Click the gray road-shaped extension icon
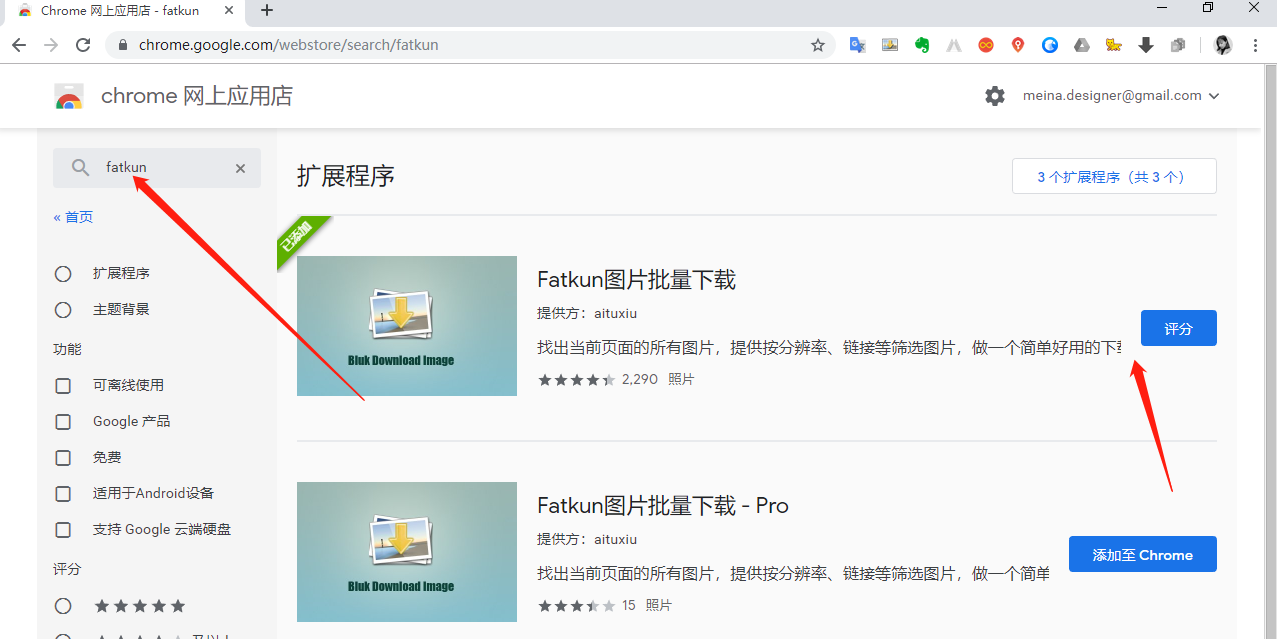 (x=954, y=45)
